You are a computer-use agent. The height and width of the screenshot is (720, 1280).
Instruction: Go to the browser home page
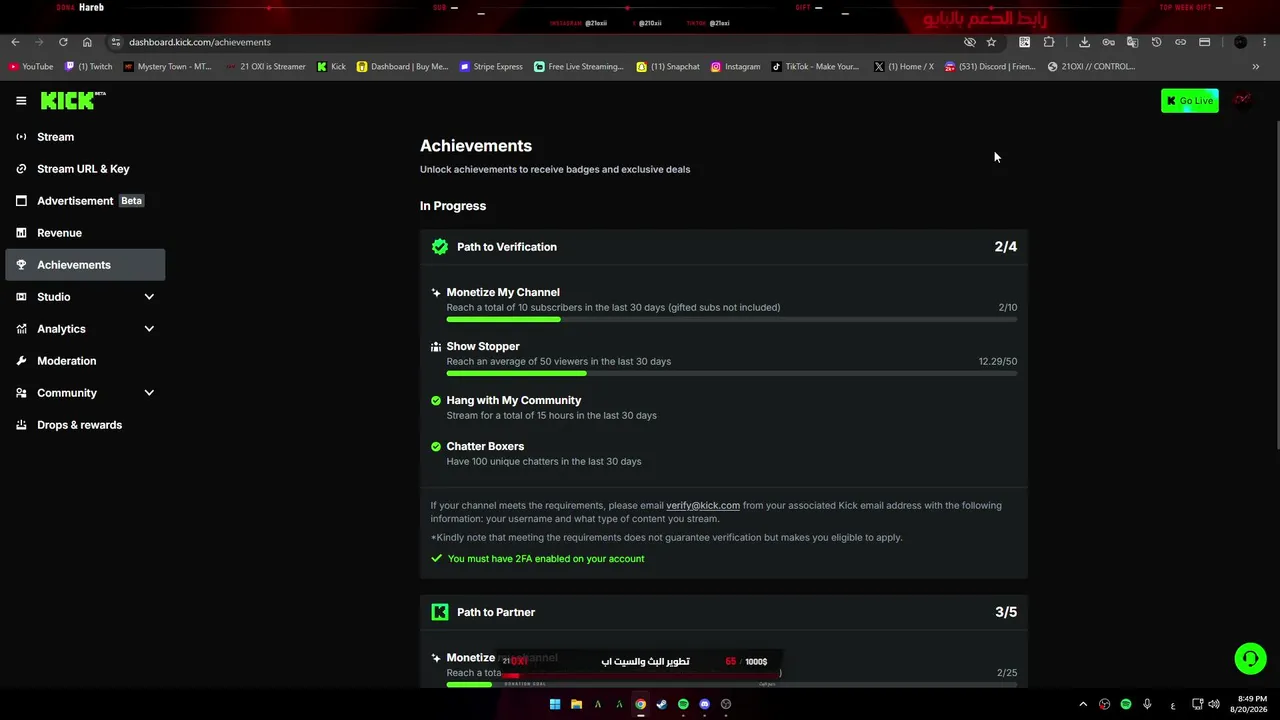pyautogui.click(x=87, y=42)
